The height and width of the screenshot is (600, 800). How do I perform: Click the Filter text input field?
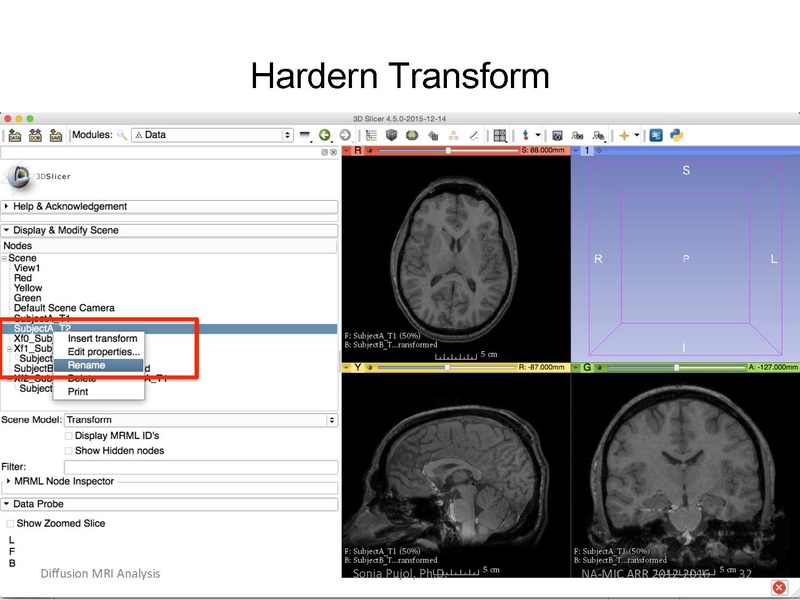pyautogui.click(x=200, y=467)
